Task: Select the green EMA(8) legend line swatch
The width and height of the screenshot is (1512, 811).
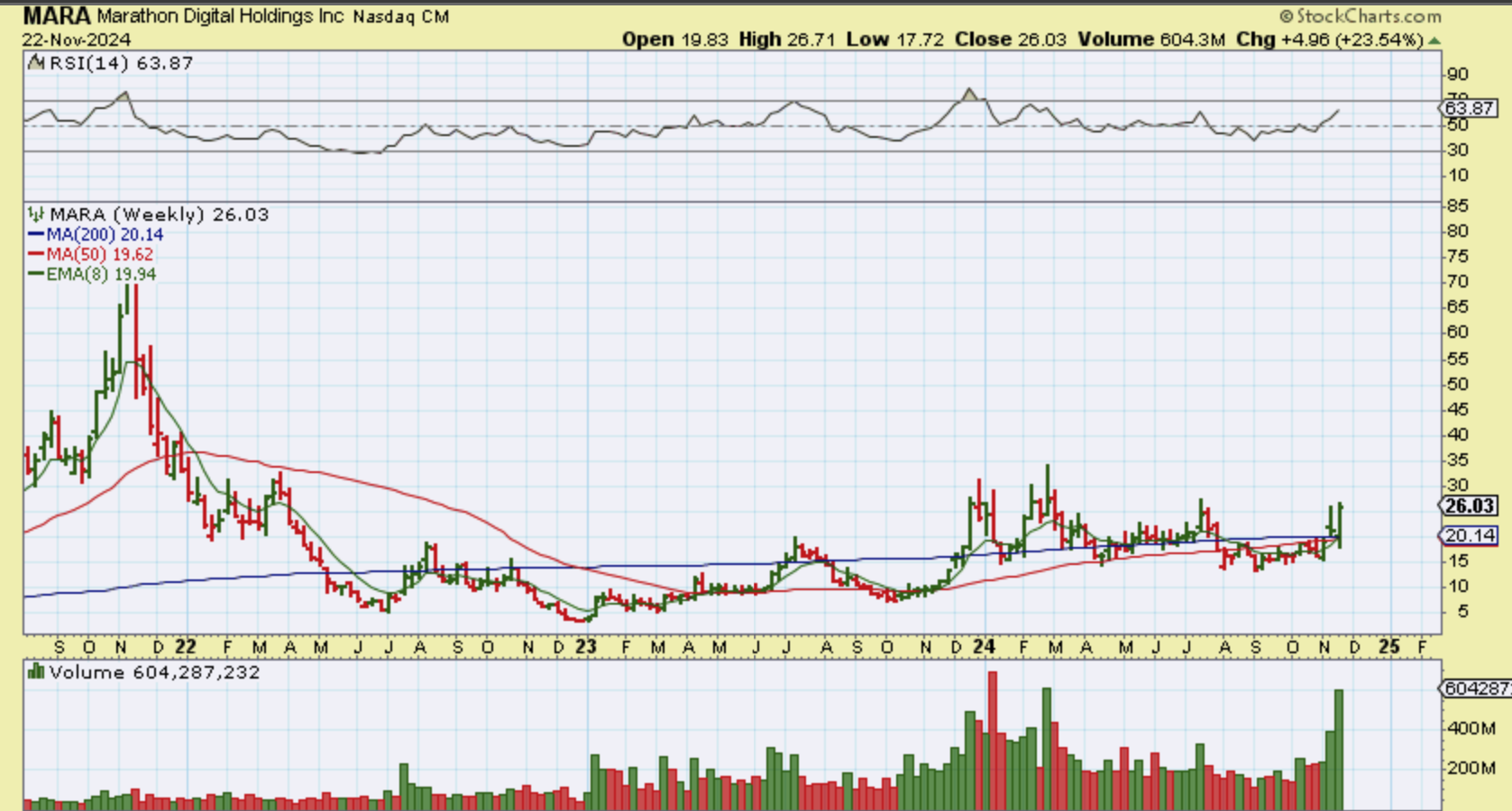Action: click(x=36, y=275)
